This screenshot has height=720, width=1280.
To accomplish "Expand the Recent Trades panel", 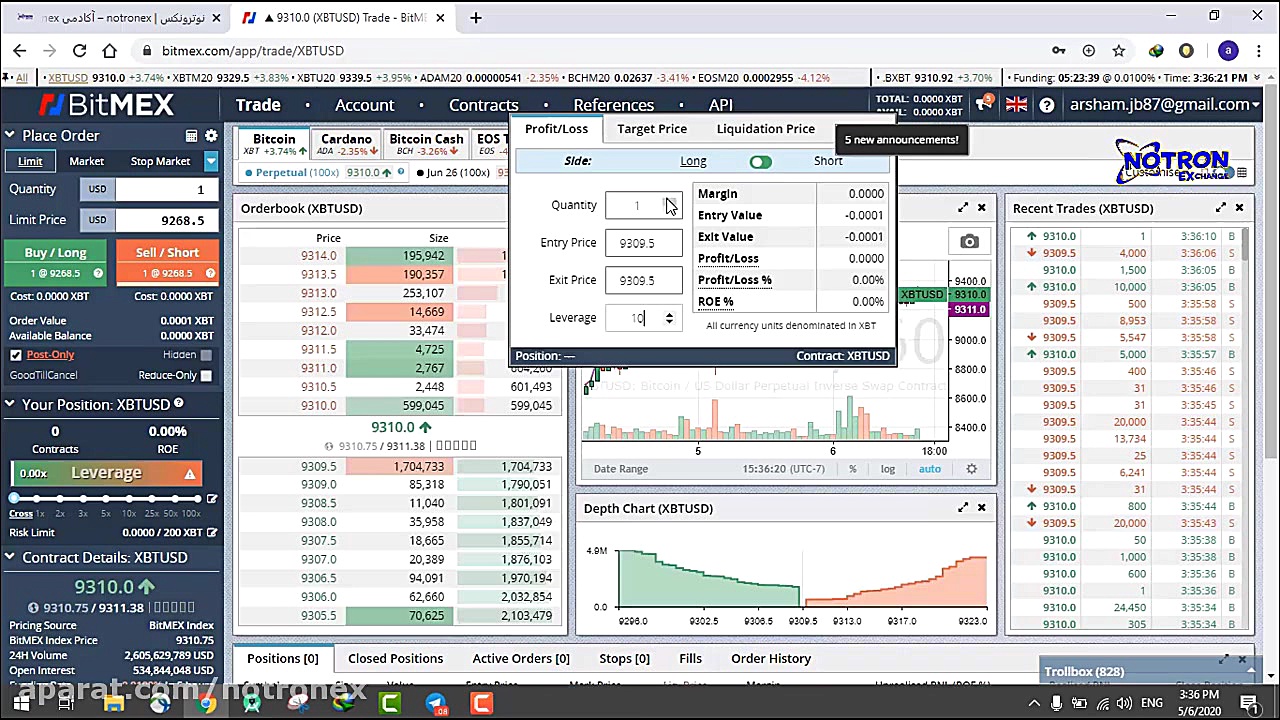I will coord(1221,208).
